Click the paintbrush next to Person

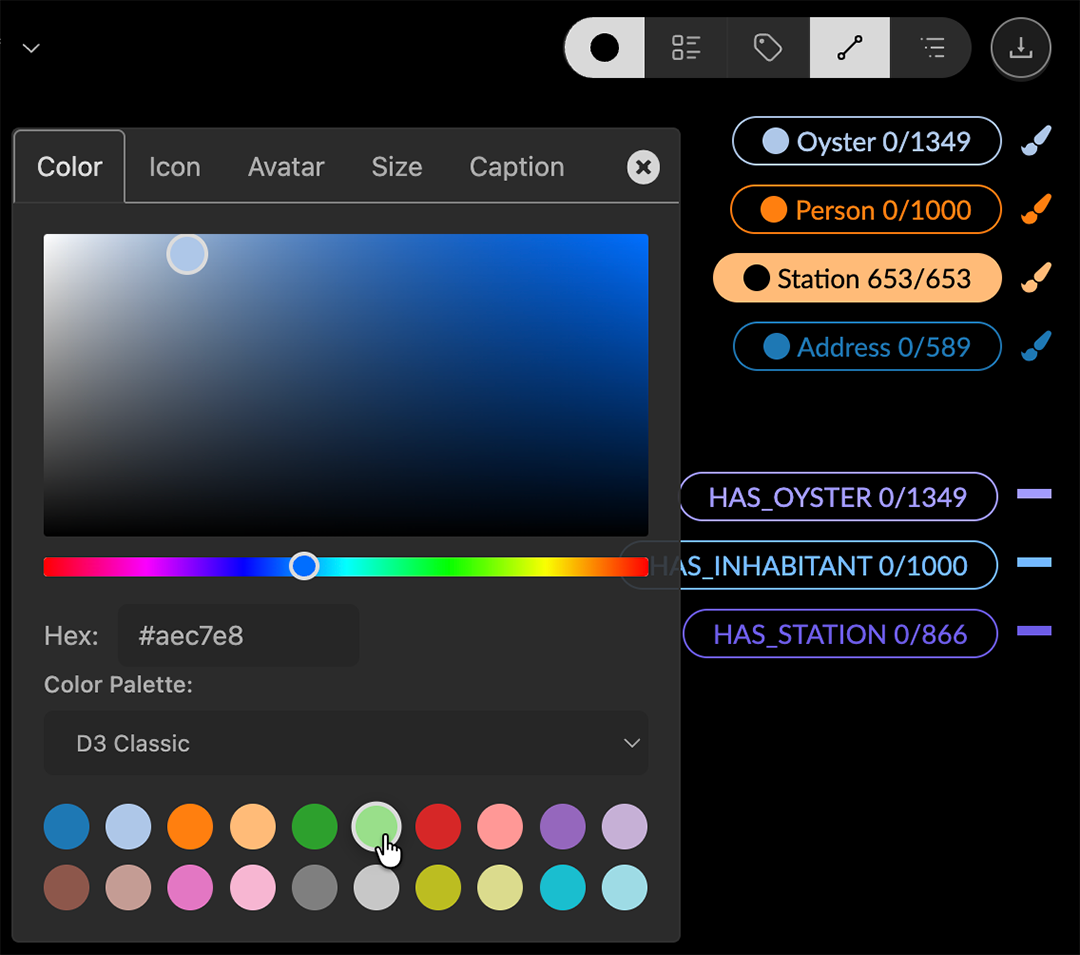[x=1036, y=210]
